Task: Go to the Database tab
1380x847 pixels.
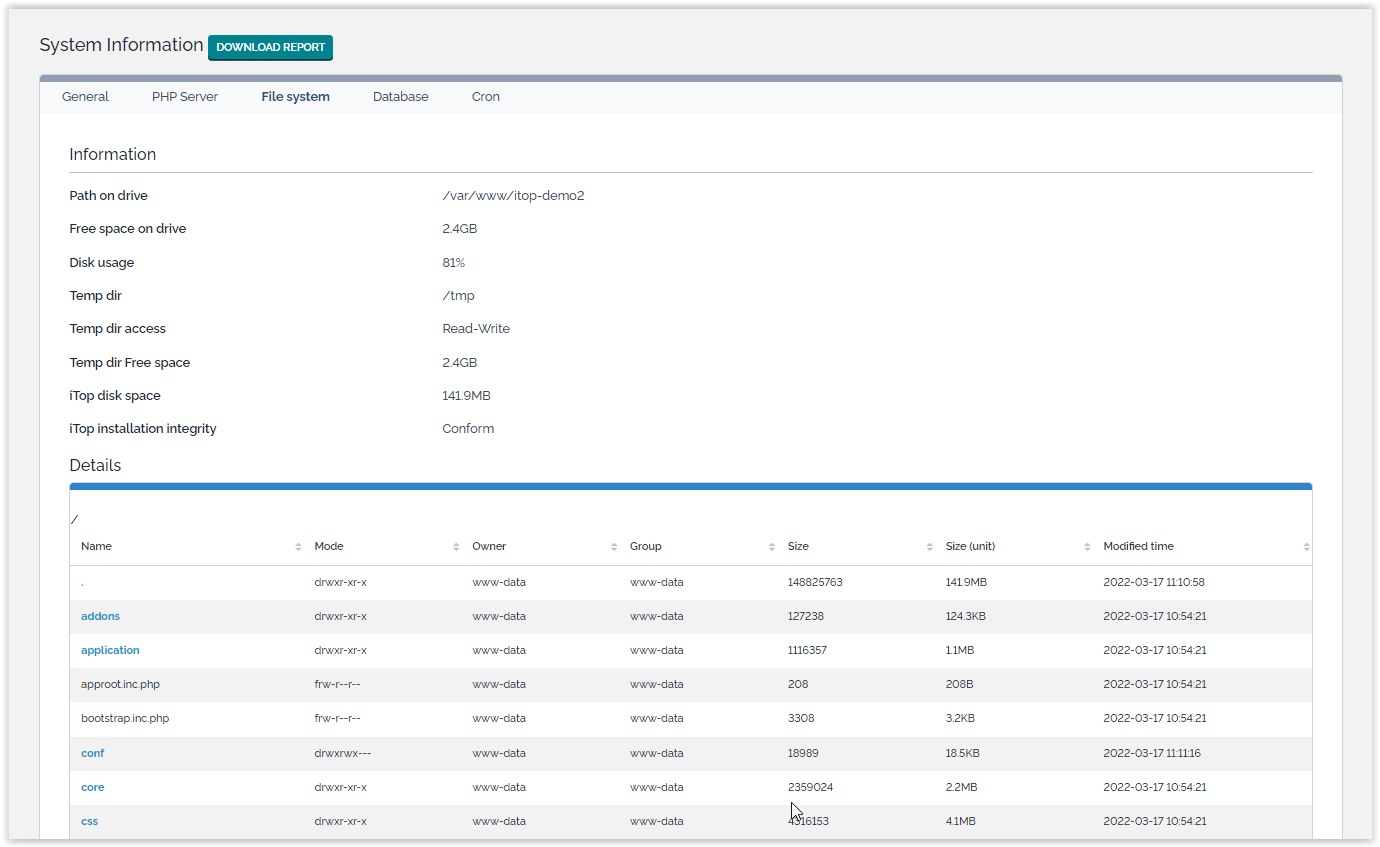Action: click(x=400, y=97)
